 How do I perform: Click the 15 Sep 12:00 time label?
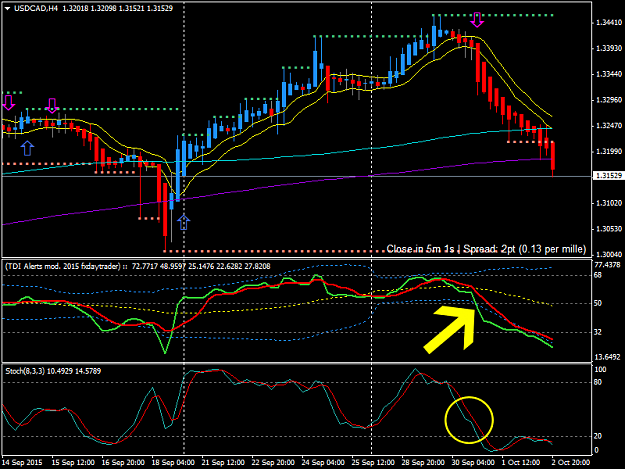[73, 462]
